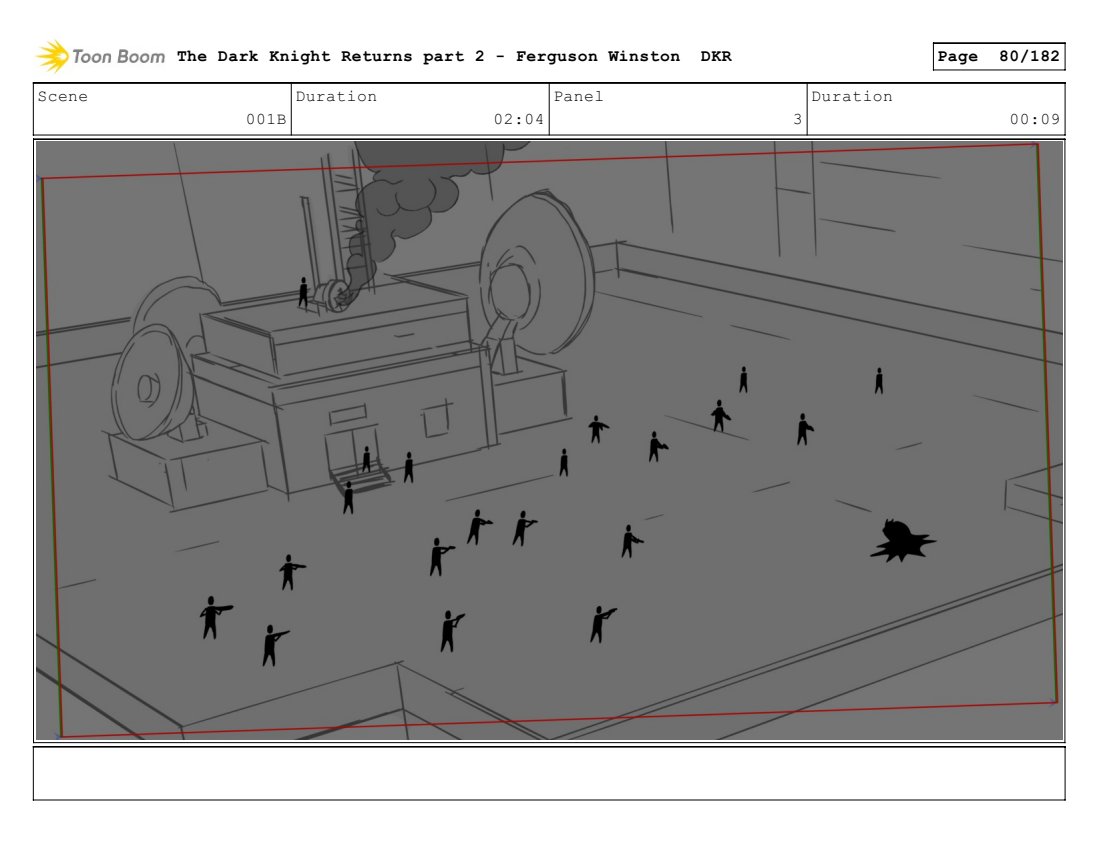Click the Toon Boom sunburst logo
Screen dimensions: 1100x850
click(53, 56)
